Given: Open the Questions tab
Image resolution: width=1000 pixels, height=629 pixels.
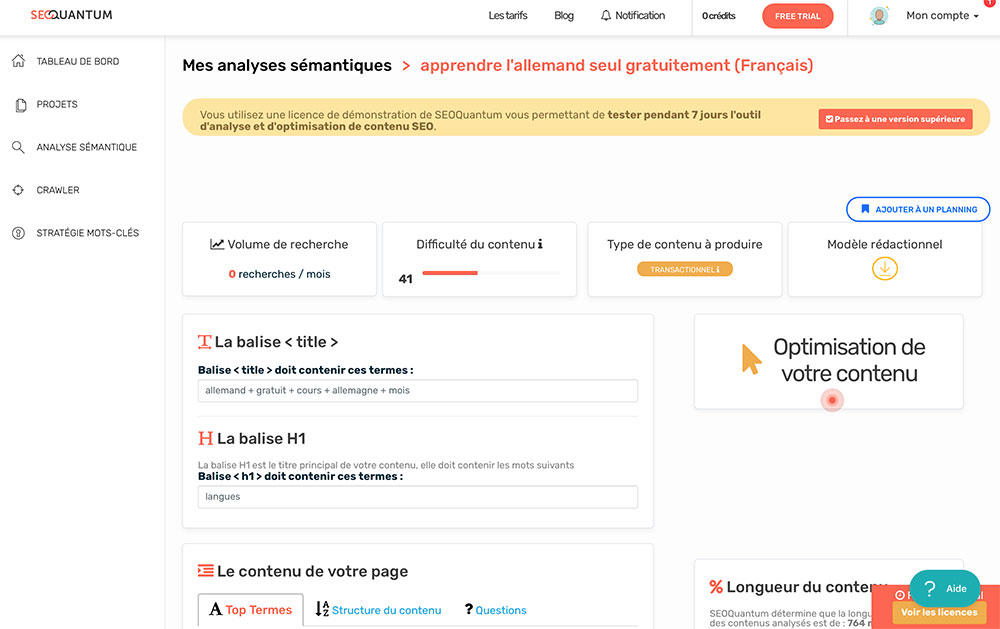Looking at the screenshot, I should (496, 610).
